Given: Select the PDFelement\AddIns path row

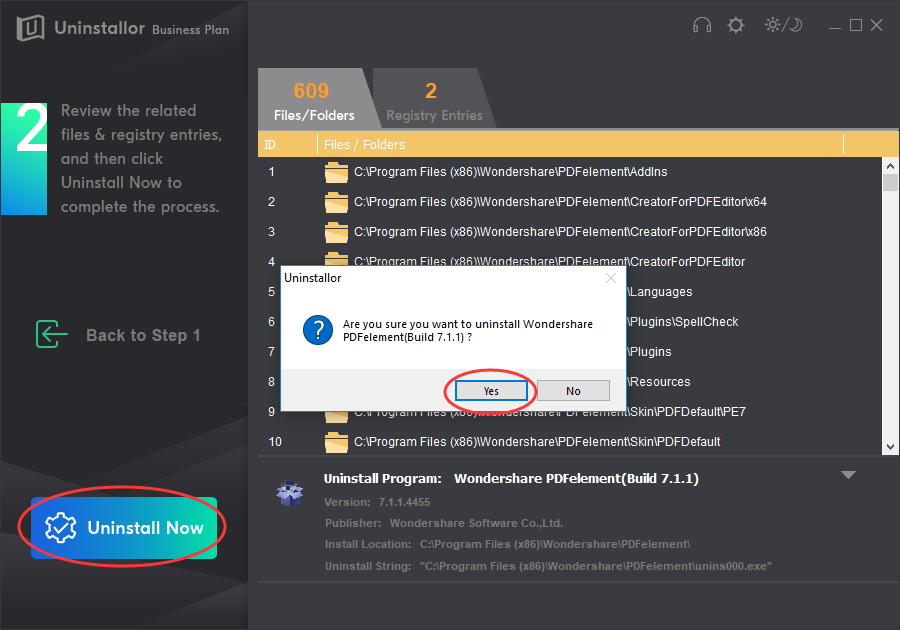Looking at the screenshot, I should click(x=570, y=172).
